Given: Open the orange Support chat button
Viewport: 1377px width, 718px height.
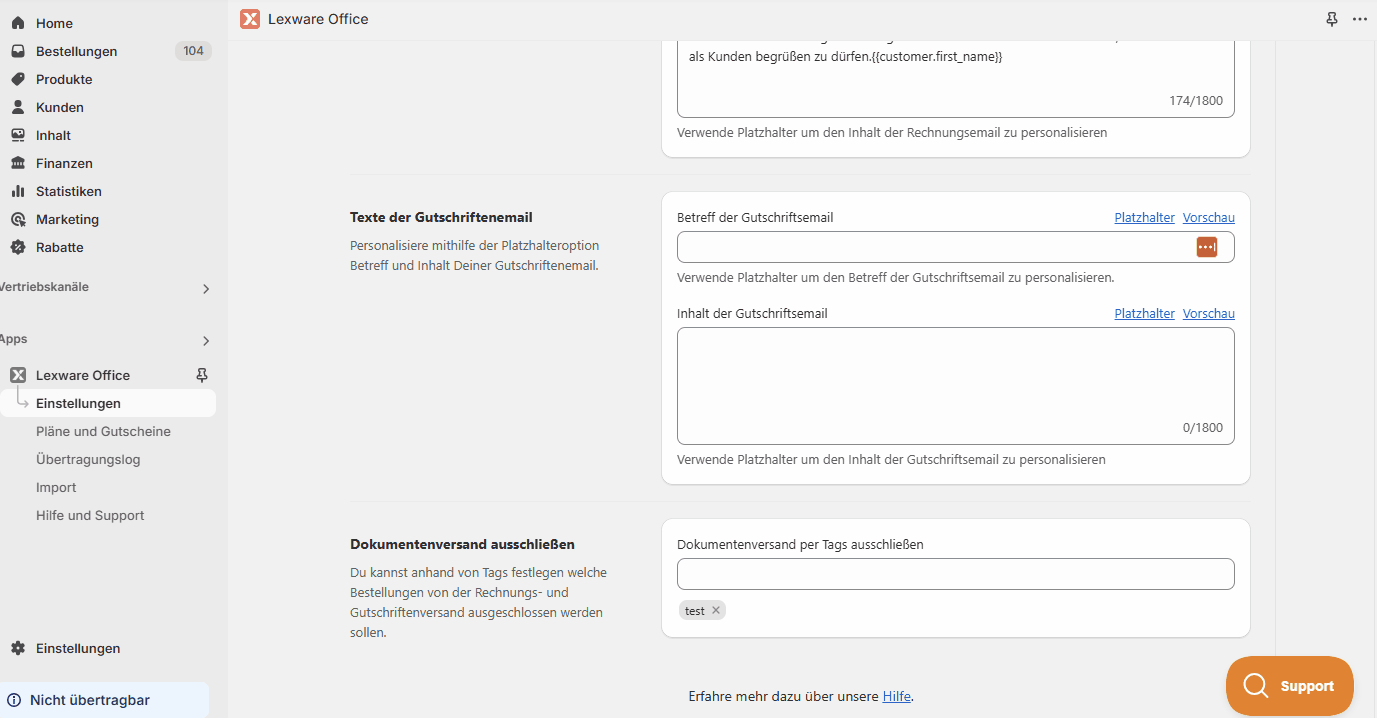Looking at the screenshot, I should click(x=1290, y=686).
